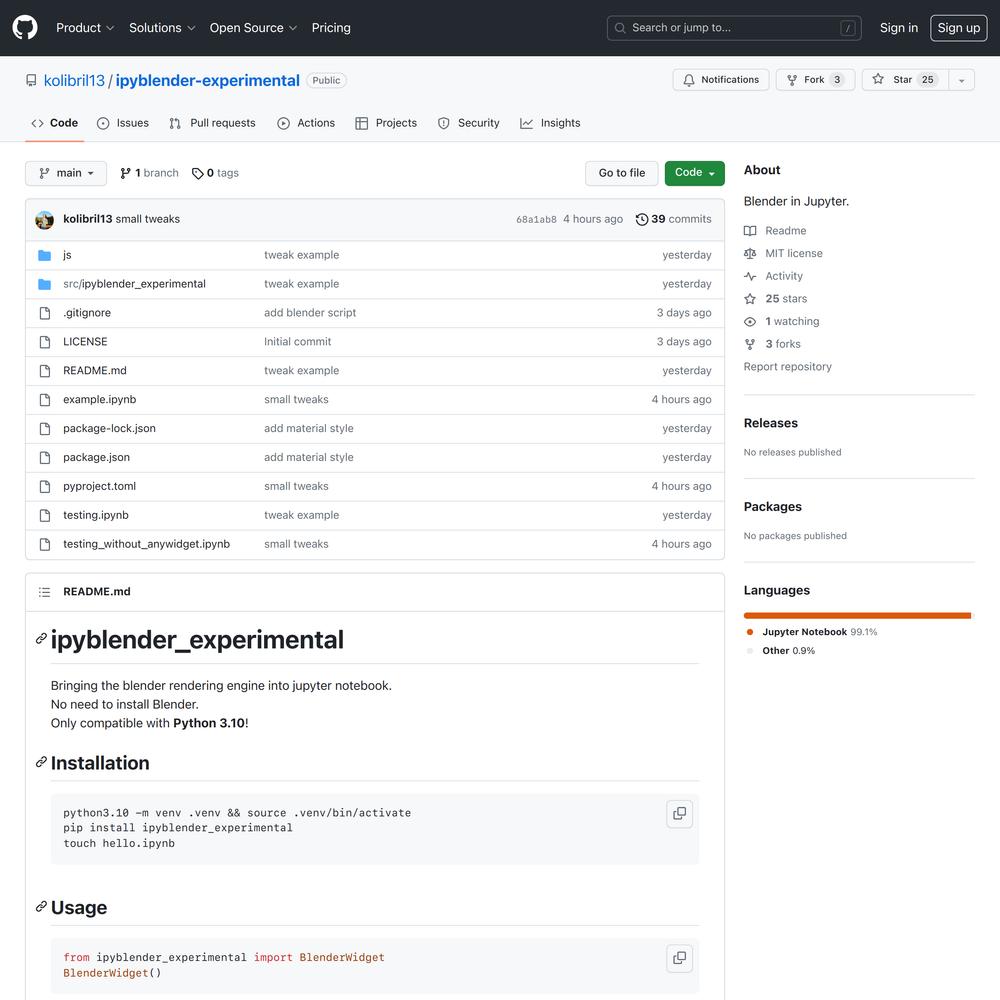
Task: Click anchor link icon beside ipyblender_experimental heading
Action: coord(41,638)
